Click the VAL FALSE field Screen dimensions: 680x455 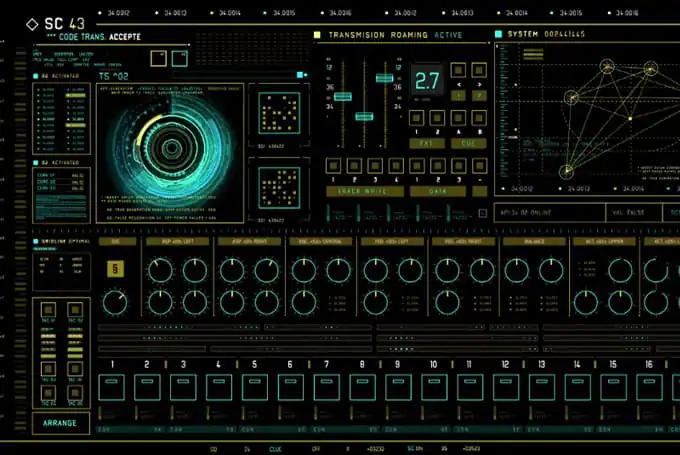tap(634, 213)
